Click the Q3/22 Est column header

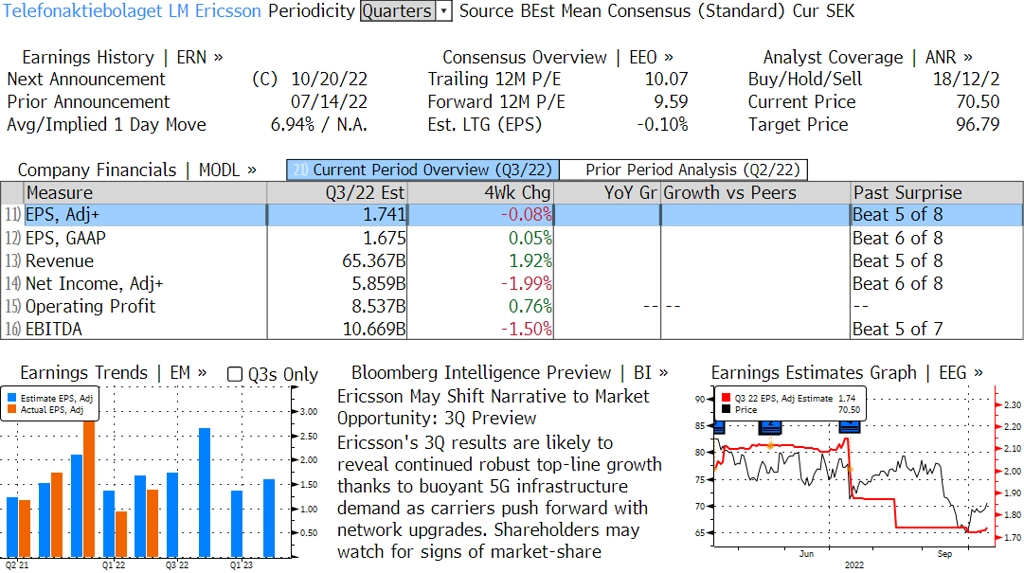pos(336,193)
